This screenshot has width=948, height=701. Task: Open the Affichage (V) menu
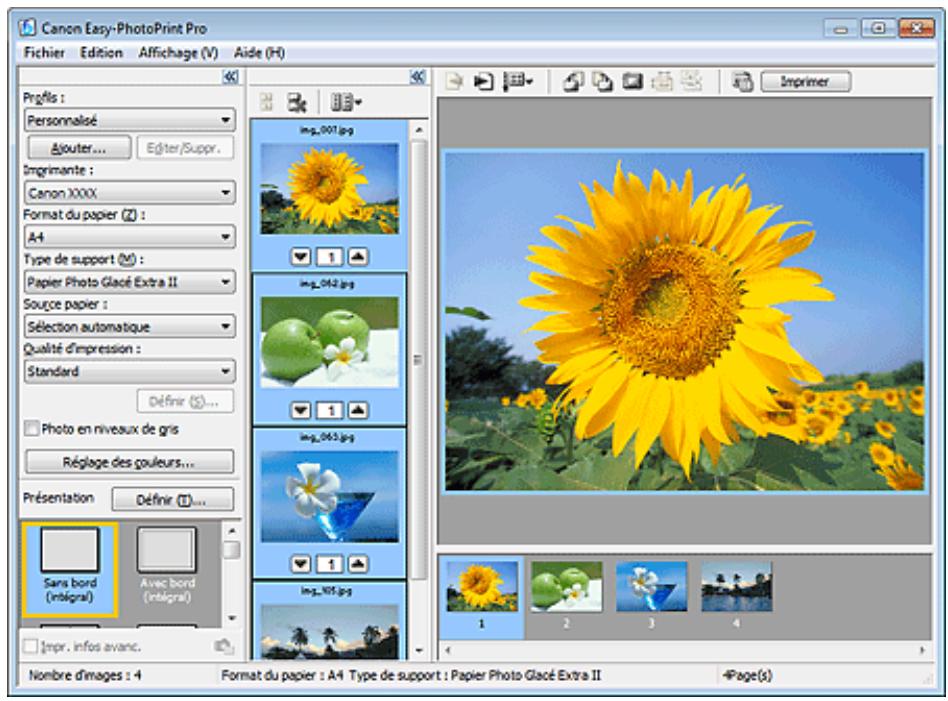[x=178, y=53]
